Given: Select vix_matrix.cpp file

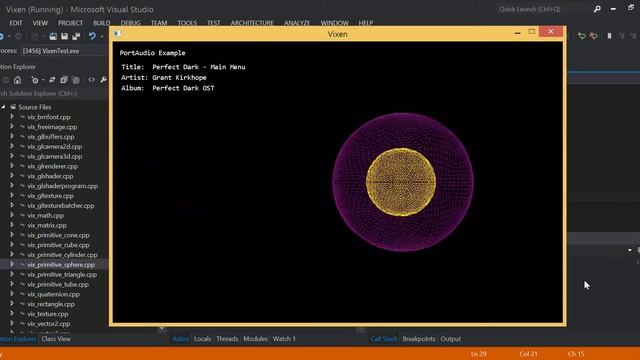Looking at the screenshot, I should (47, 225).
